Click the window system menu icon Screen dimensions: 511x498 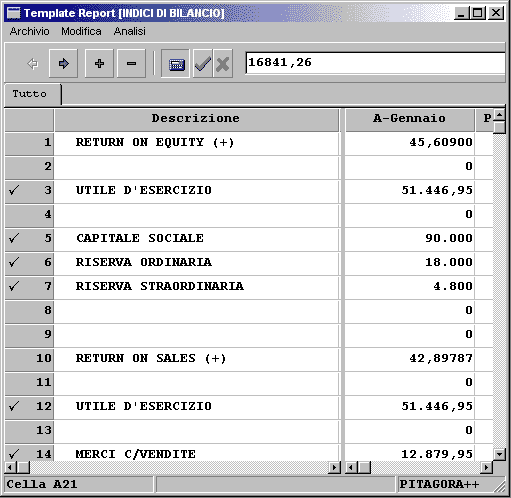coord(14,13)
